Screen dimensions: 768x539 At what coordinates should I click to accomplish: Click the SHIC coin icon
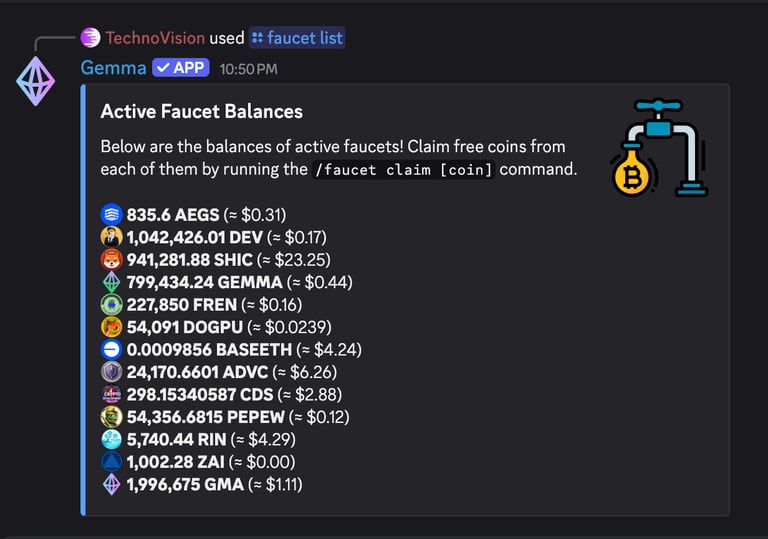click(x=111, y=260)
